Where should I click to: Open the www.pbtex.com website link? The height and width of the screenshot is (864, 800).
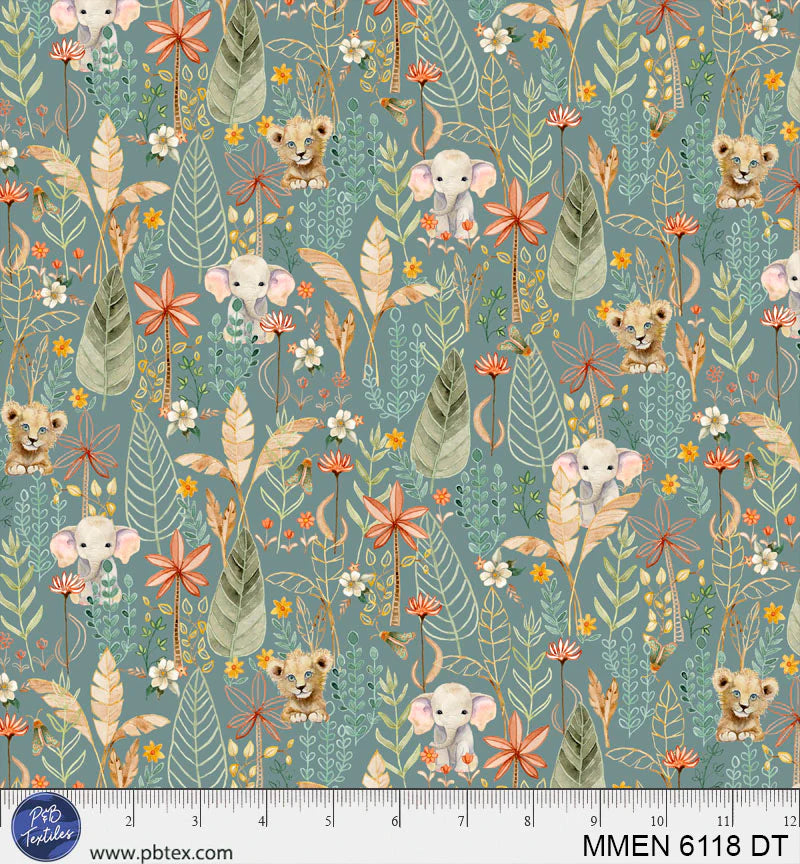pyautogui.click(x=161, y=853)
